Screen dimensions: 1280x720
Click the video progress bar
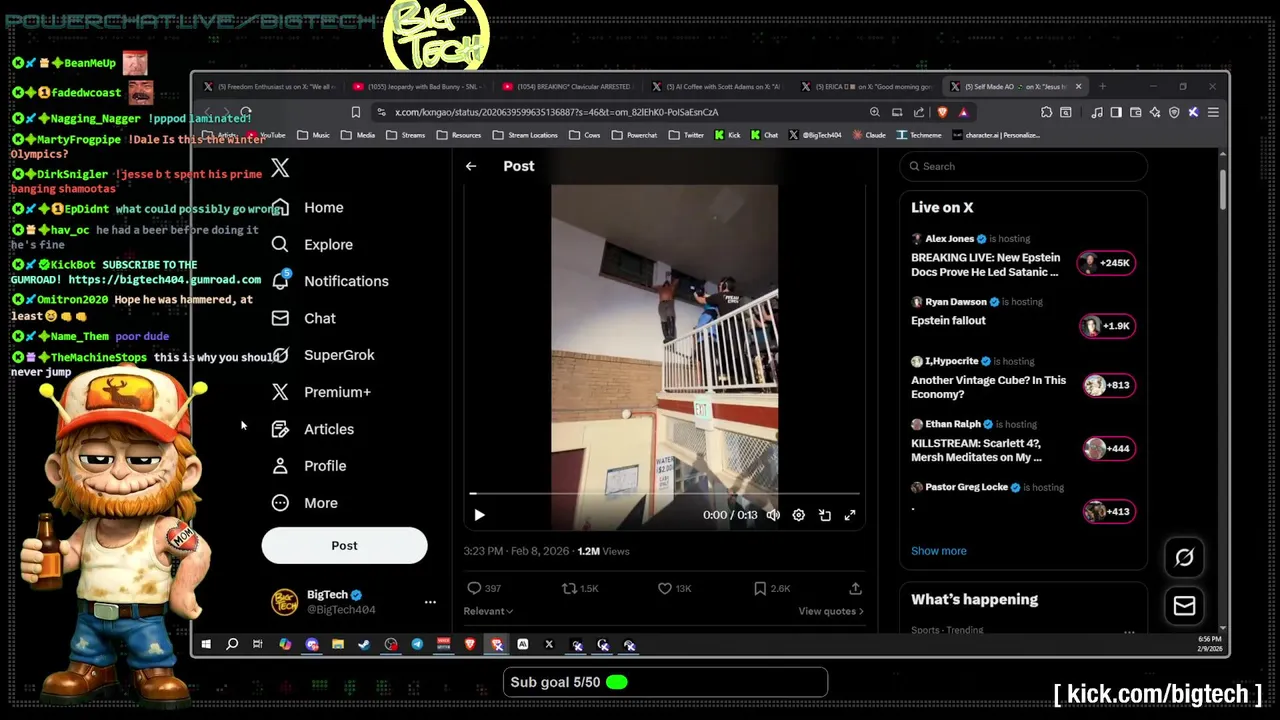pyautogui.click(x=664, y=494)
